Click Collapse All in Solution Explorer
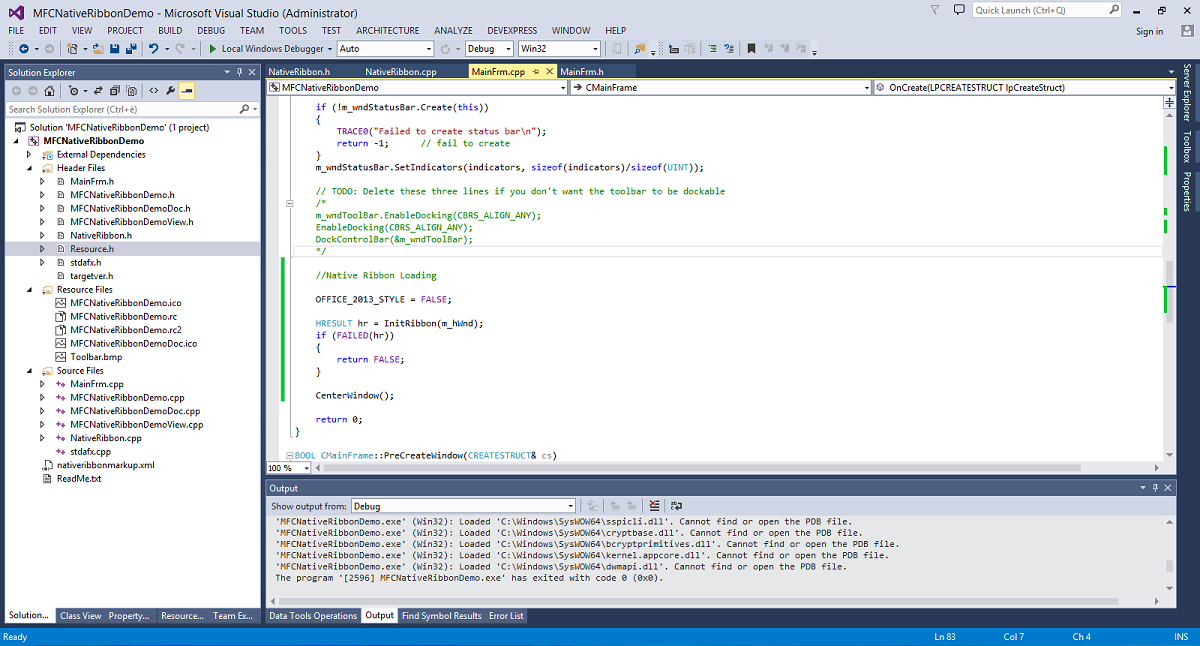Viewport: 1200px width, 646px height. pyautogui.click(x=116, y=90)
